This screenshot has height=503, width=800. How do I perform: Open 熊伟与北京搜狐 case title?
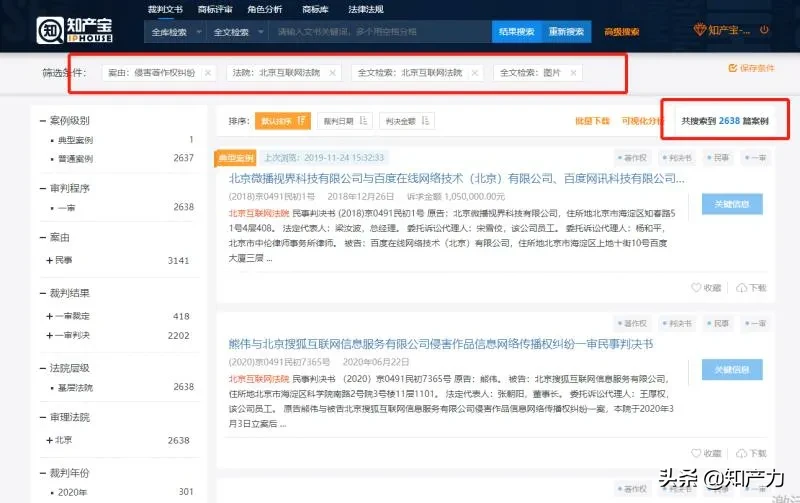[x=441, y=344]
